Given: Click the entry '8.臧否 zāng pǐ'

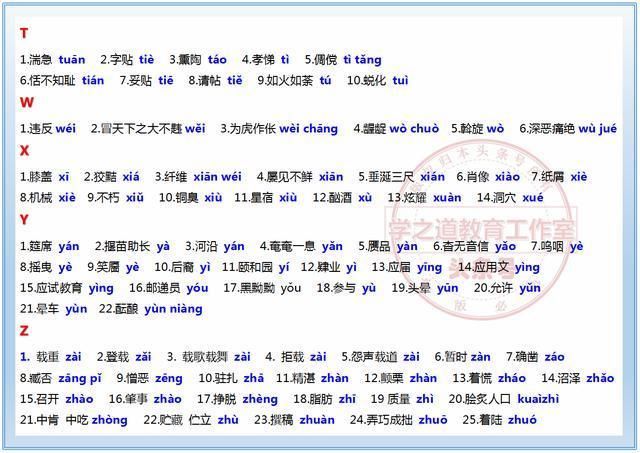Looking at the screenshot, I should click(x=60, y=378).
